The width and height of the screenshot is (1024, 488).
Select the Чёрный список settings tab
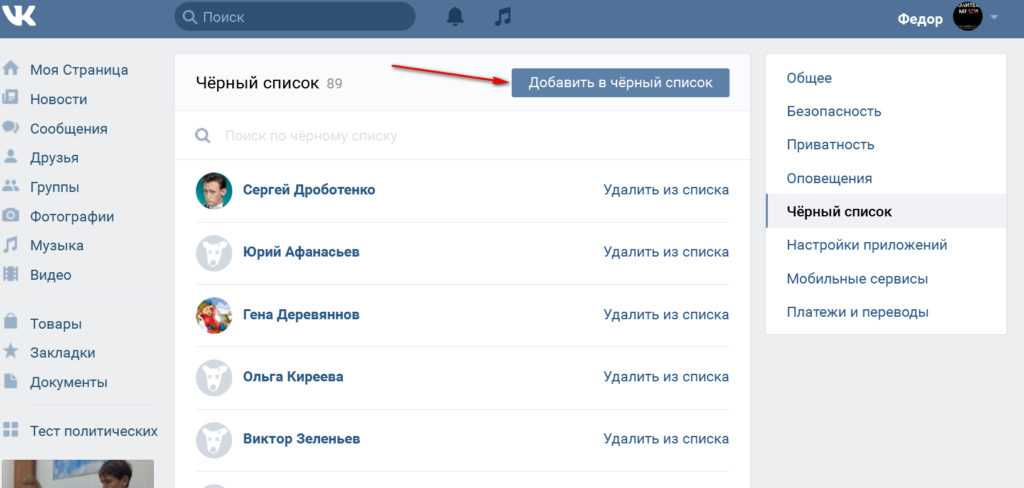(886, 211)
